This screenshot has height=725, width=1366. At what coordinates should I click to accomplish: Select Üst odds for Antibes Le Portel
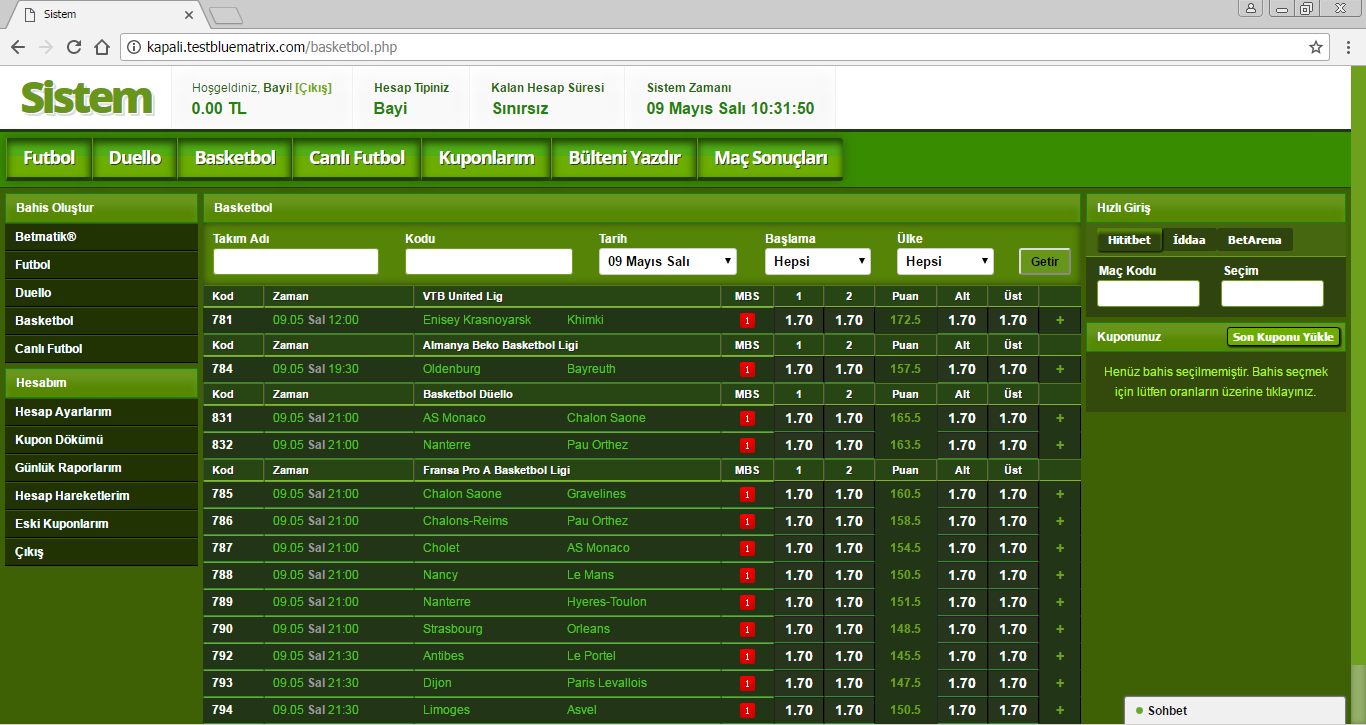tap(1013, 656)
